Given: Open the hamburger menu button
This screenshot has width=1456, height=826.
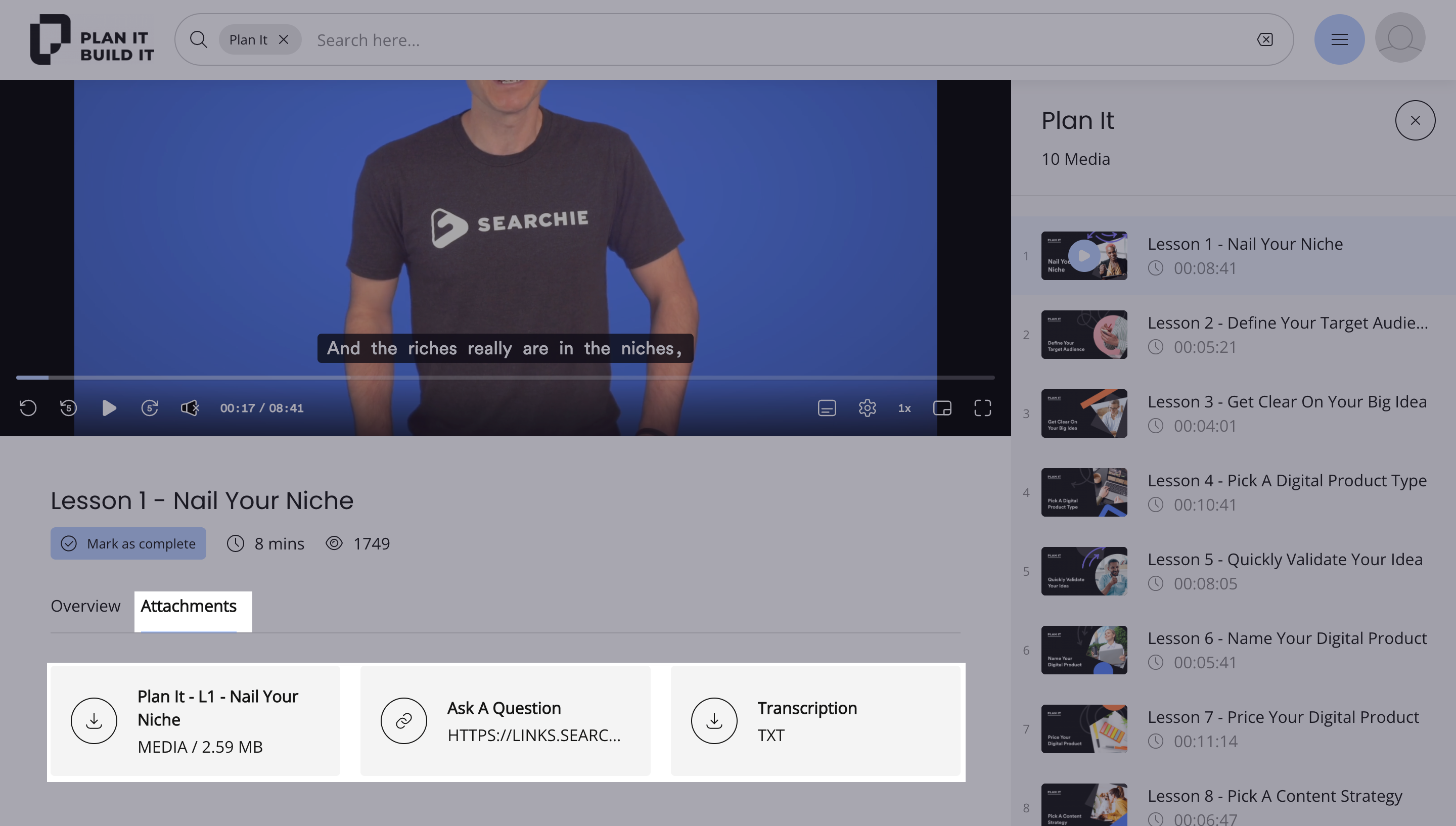Looking at the screenshot, I should click(x=1339, y=39).
